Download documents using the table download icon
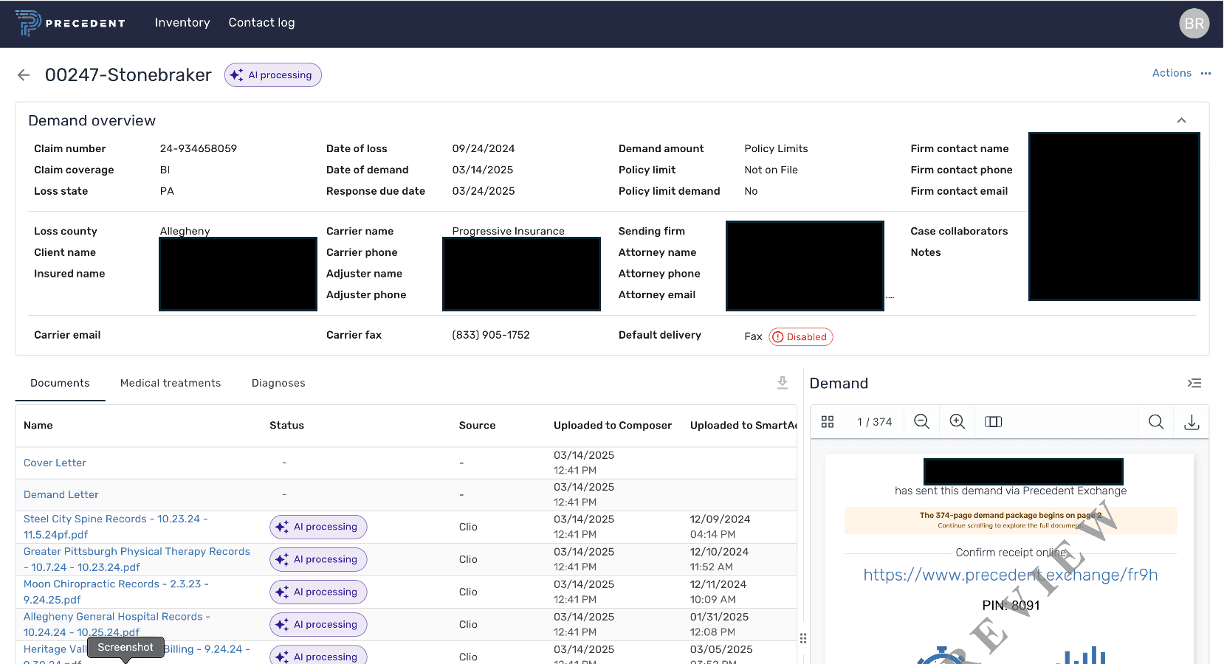The width and height of the screenshot is (1224, 664). (782, 383)
